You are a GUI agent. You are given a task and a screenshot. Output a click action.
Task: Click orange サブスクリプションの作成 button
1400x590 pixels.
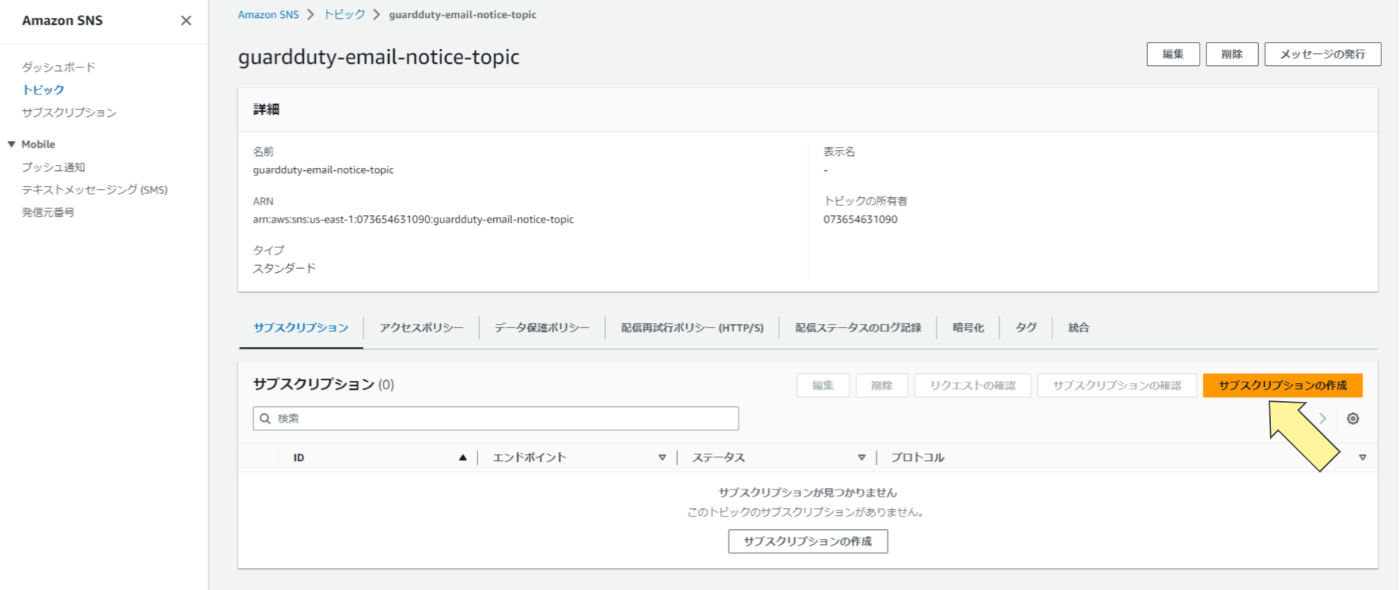pos(1283,386)
